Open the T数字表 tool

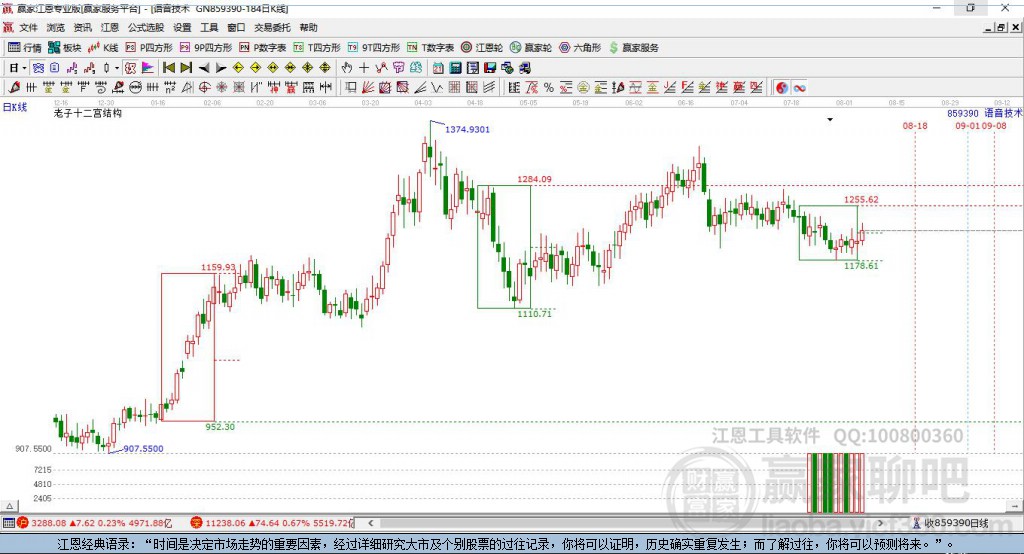(430, 48)
